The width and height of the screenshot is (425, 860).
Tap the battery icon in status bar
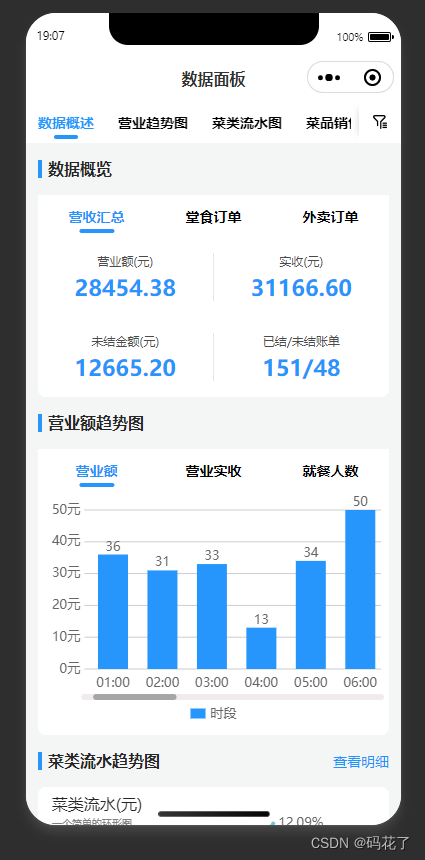coord(381,37)
